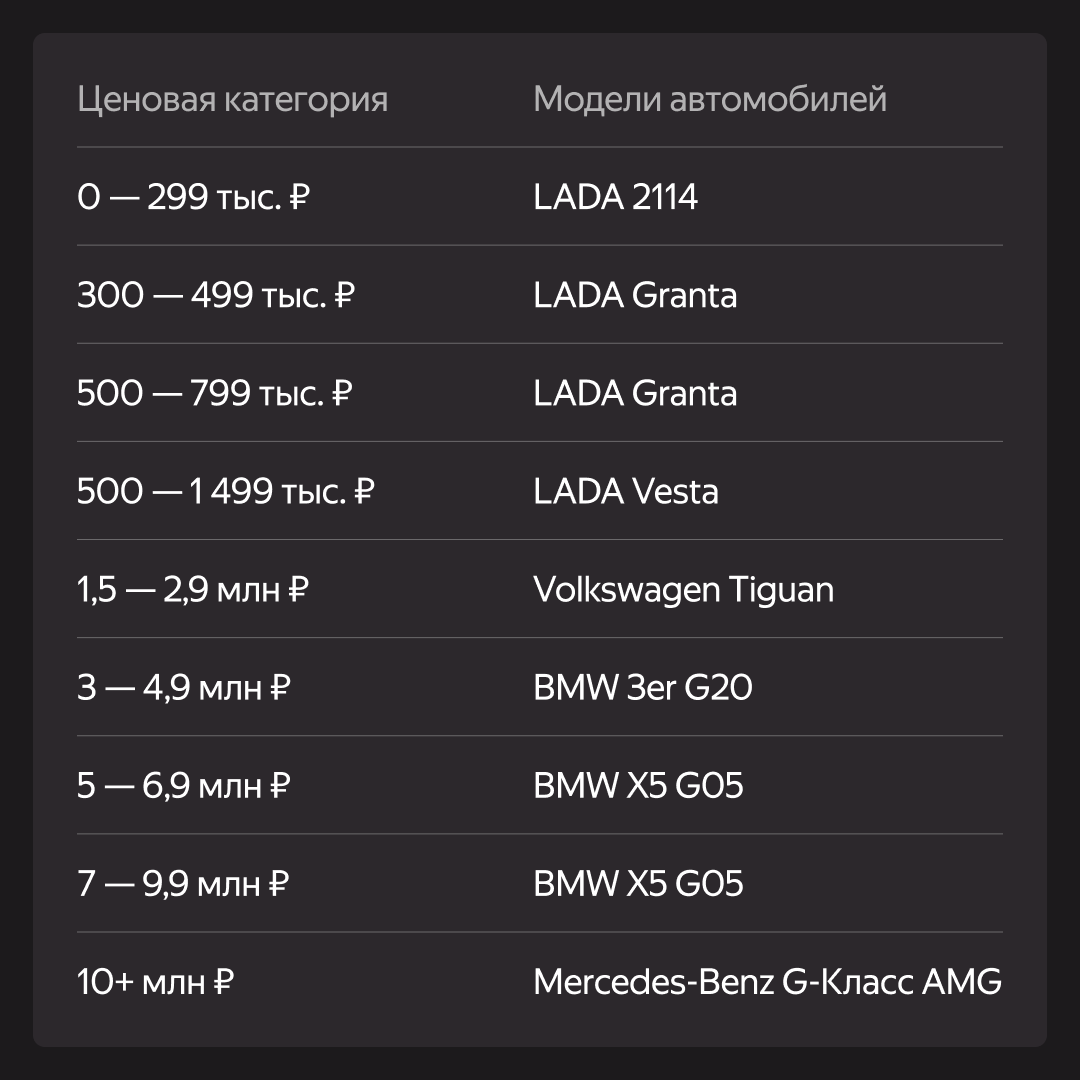The image size is (1080, 1080).
Task: Select the '3 — 4,9 млн ₽' cell
Action: point(184,687)
